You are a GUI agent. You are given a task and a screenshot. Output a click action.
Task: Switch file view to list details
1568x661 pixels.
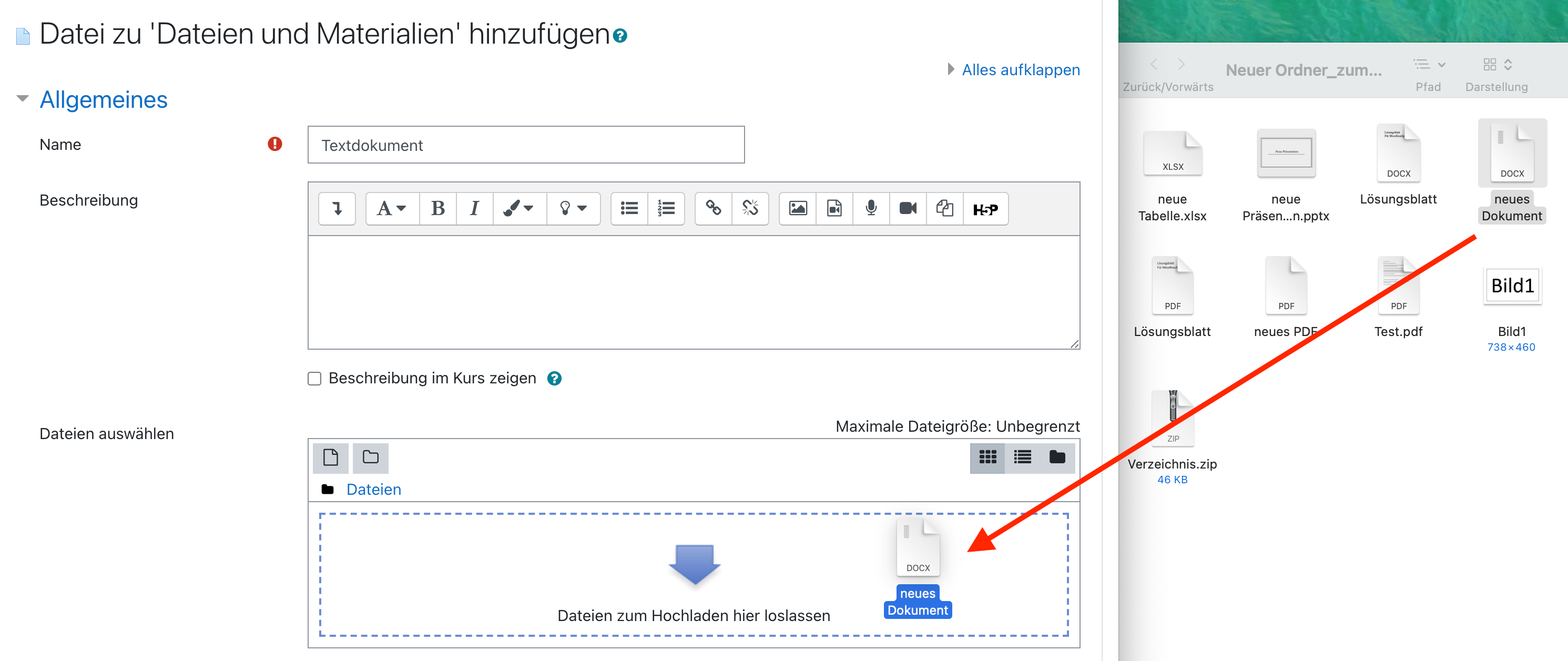tap(1022, 457)
